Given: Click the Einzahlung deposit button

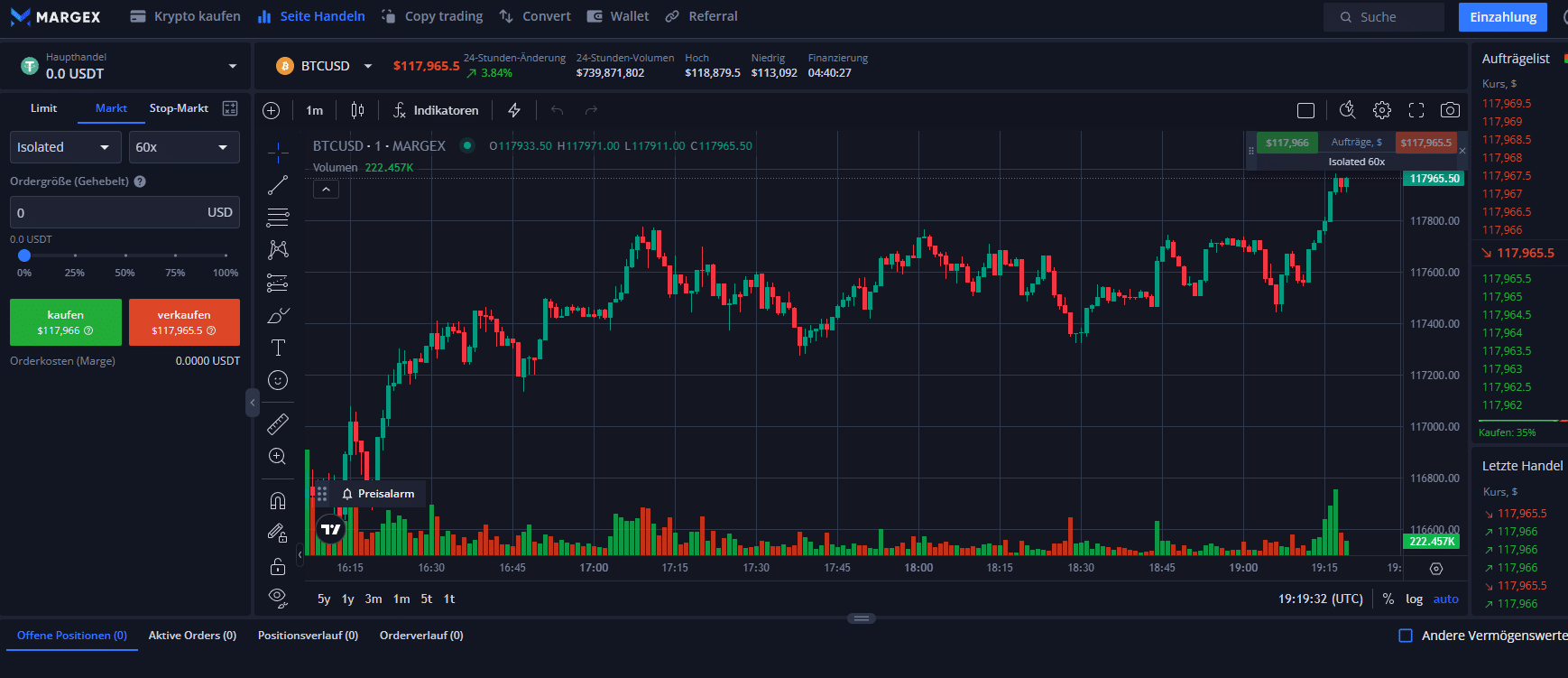Looking at the screenshot, I should click(x=1502, y=17).
